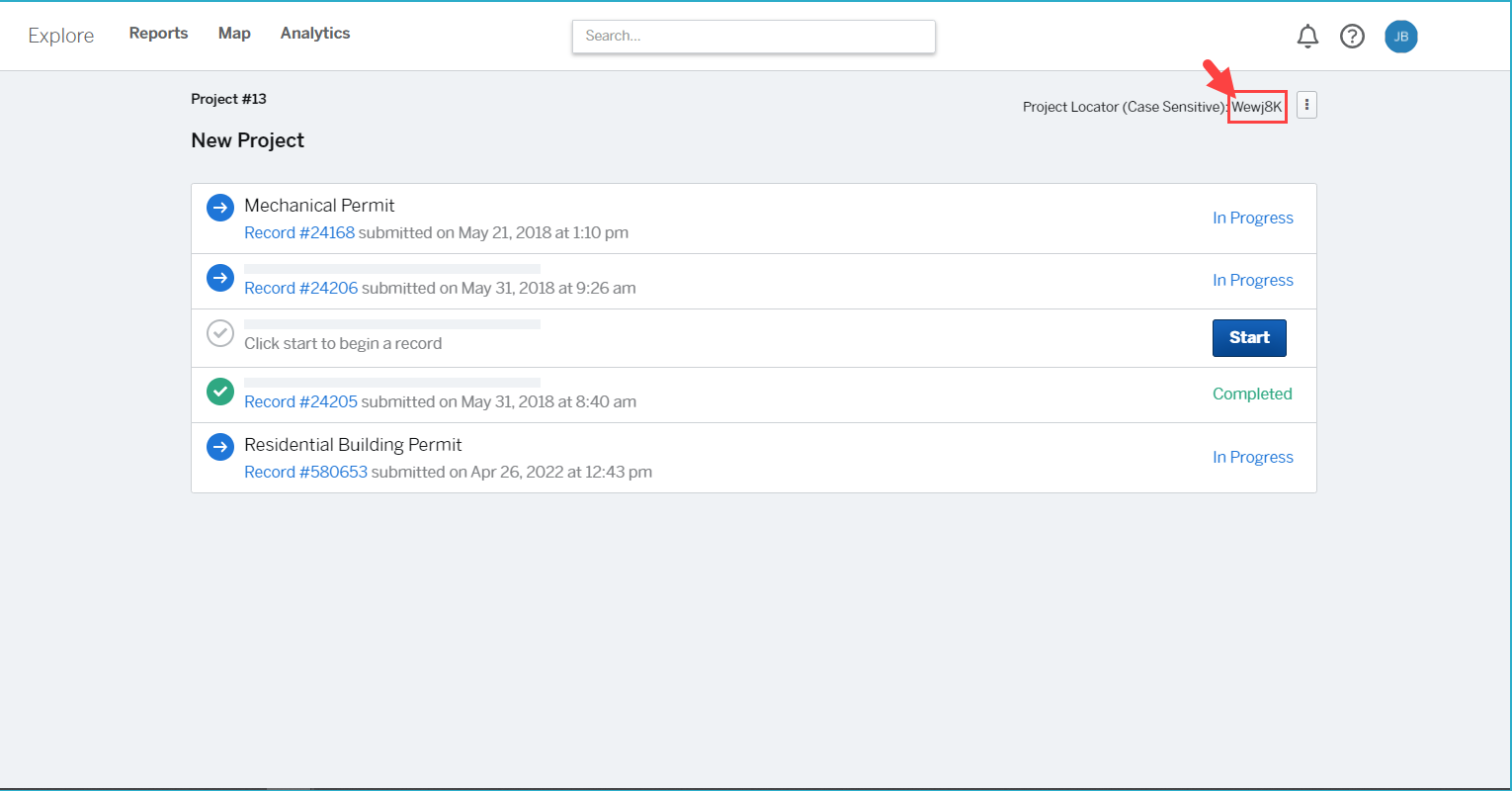
Task: Click the blue arrow icon beside Residential Building Permit
Action: click(x=219, y=446)
